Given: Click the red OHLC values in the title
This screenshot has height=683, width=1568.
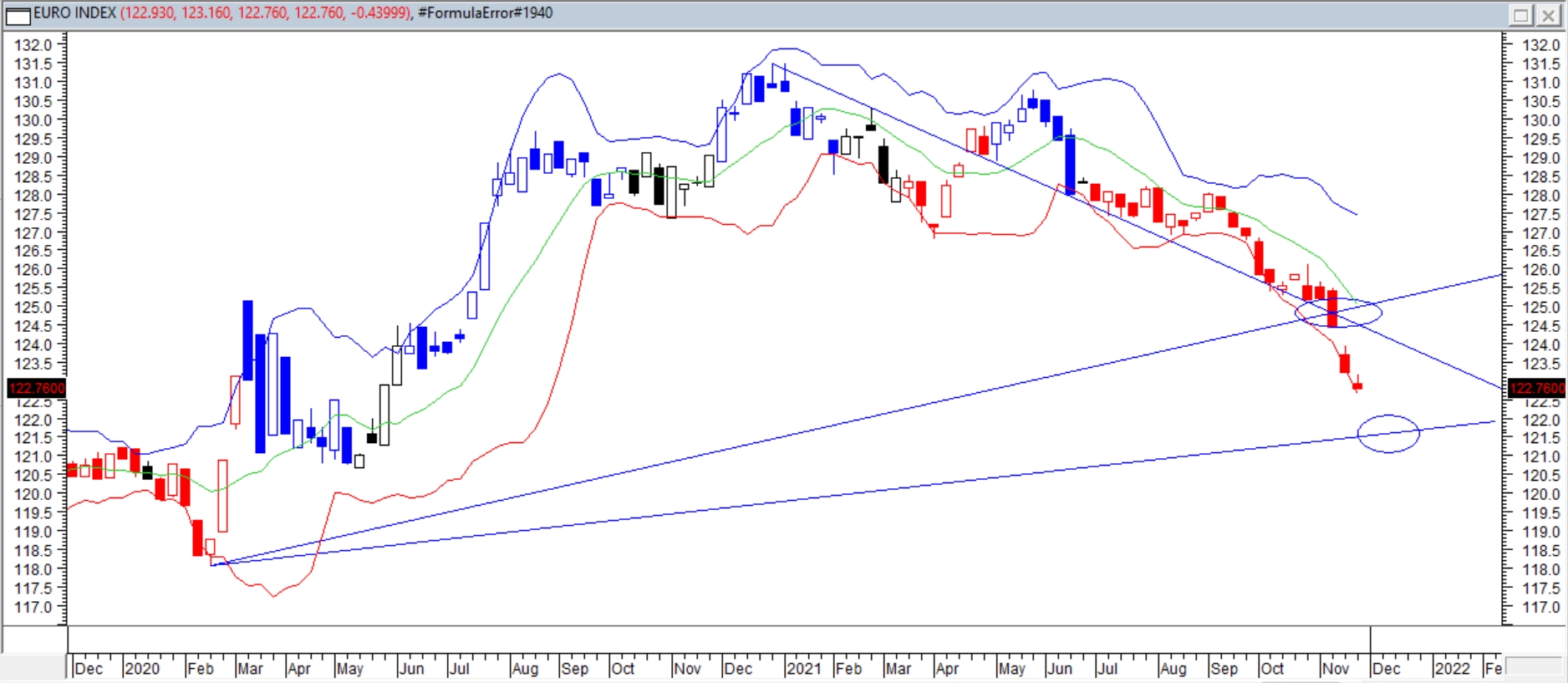Looking at the screenshot, I should pos(266,13).
